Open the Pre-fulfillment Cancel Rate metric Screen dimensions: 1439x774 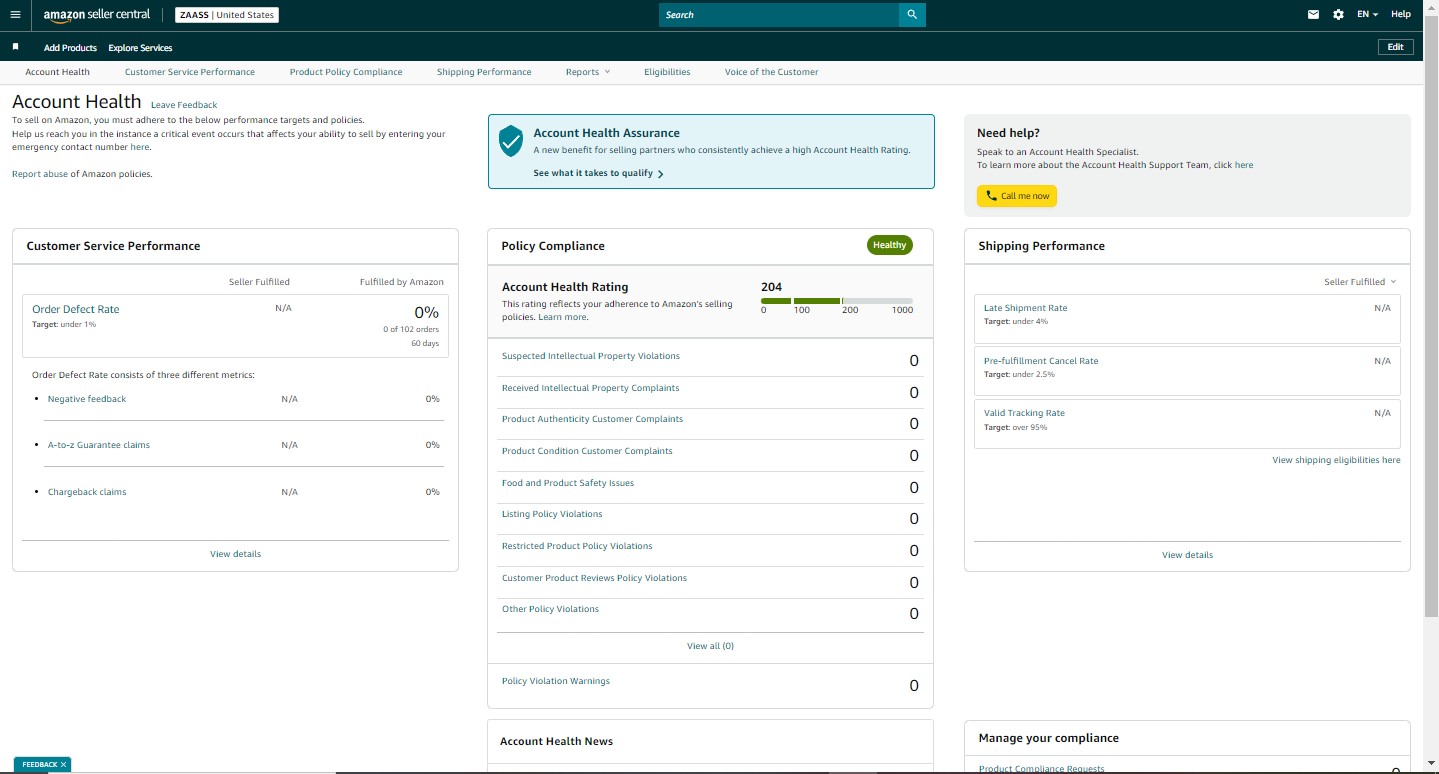(x=1041, y=361)
